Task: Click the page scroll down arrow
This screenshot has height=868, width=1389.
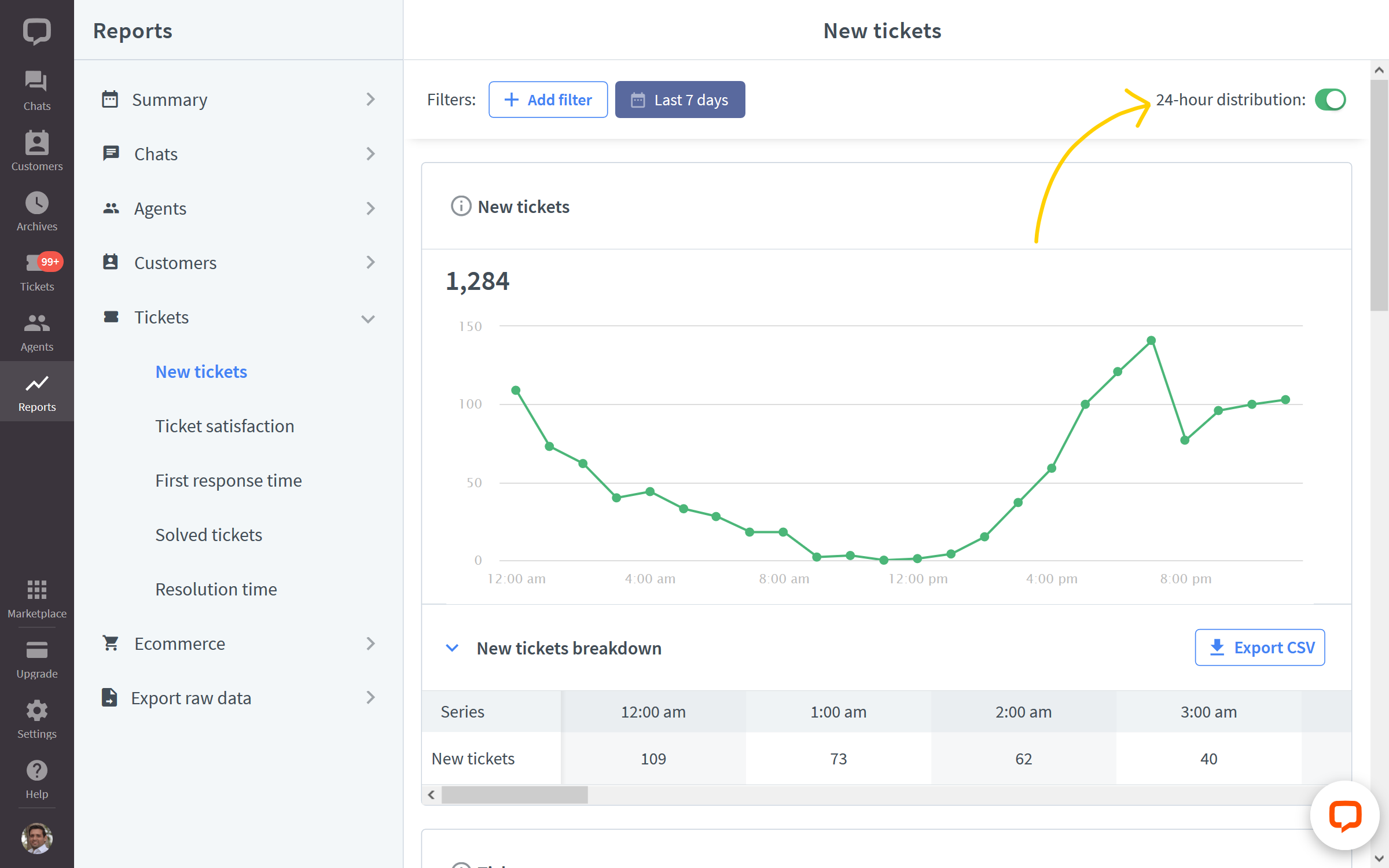Action: [x=1379, y=859]
